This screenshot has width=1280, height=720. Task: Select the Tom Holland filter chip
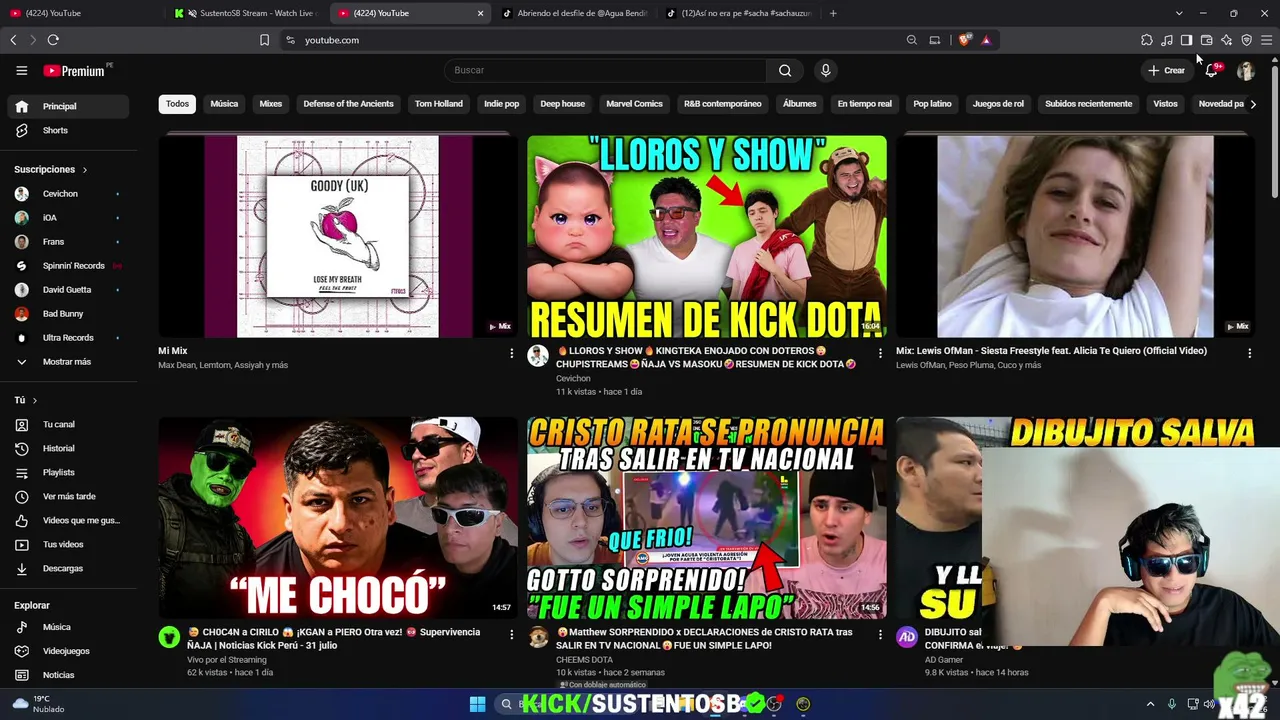coord(439,104)
